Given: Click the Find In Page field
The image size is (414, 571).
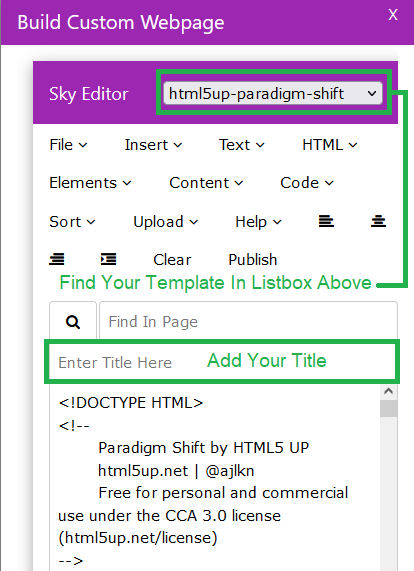Looking at the screenshot, I should pyautogui.click(x=248, y=322).
